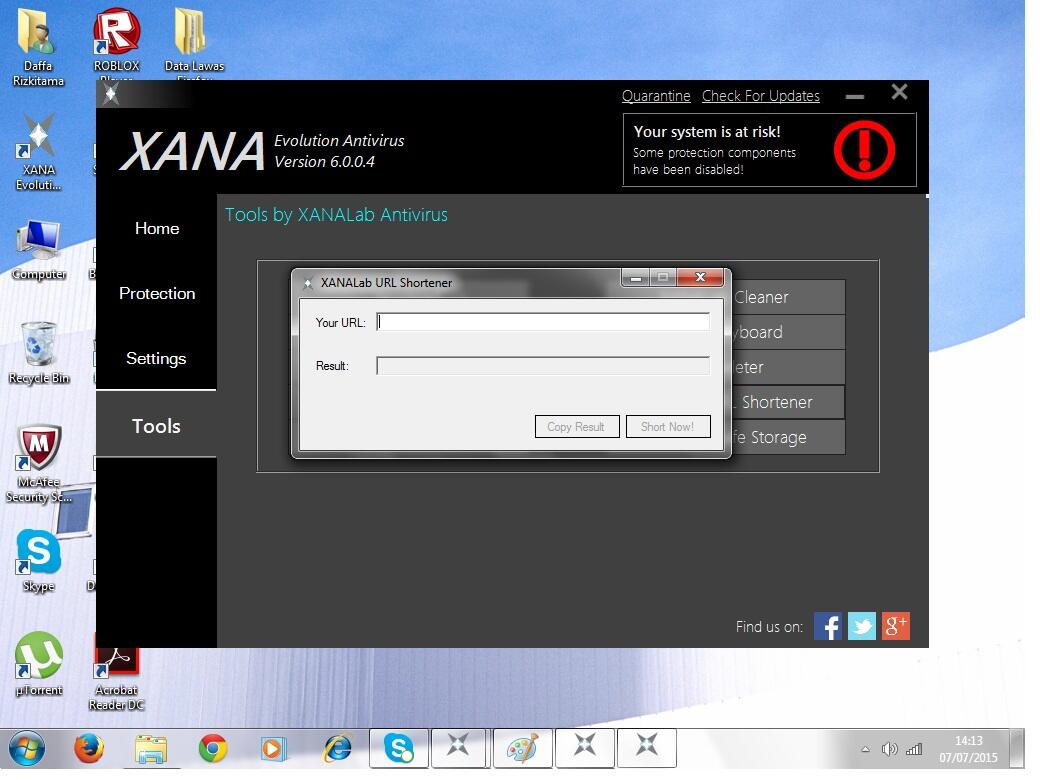Select the Tools section in XANA

157,426
